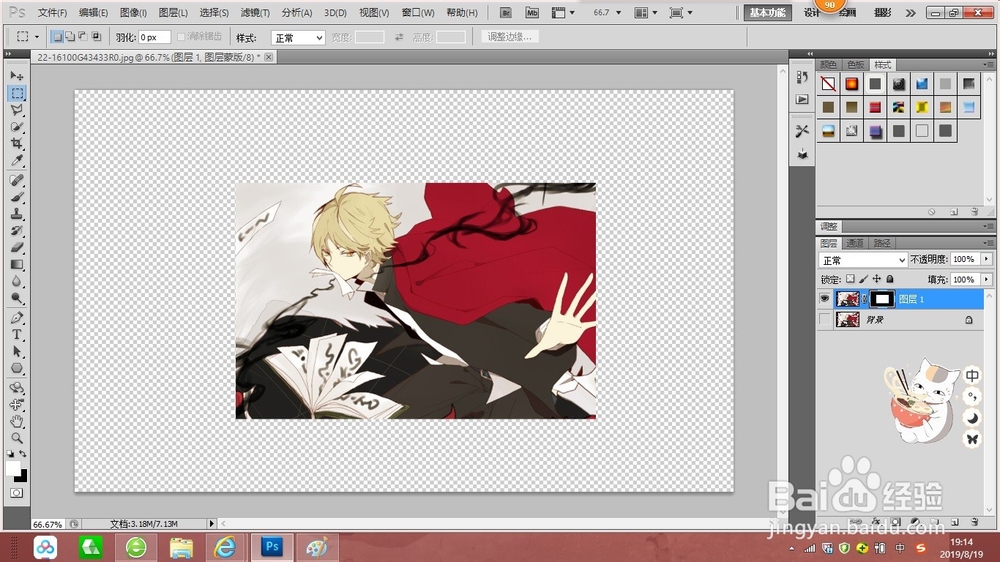Switch to the 颜色 color tab

tap(828, 65)
